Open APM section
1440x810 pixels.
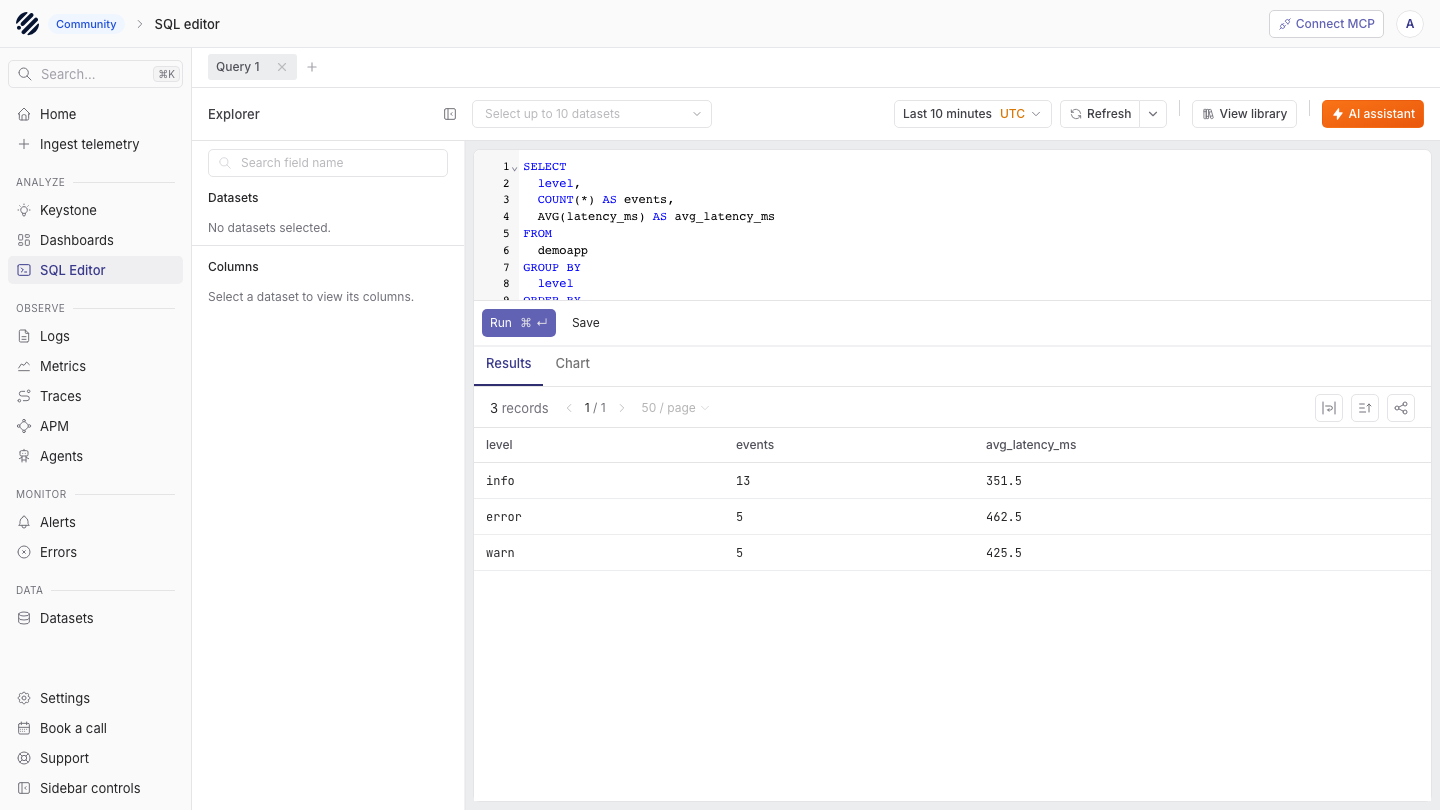(96, 426)
